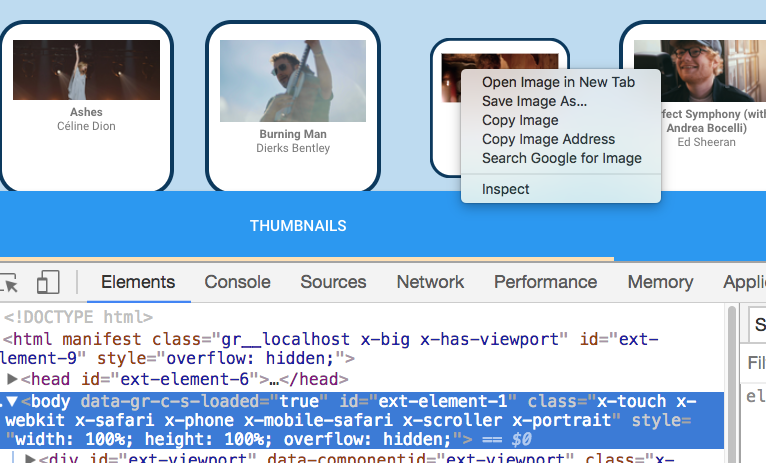Collapse the body element node
766x463 pixels.
(x=12, y=401)
